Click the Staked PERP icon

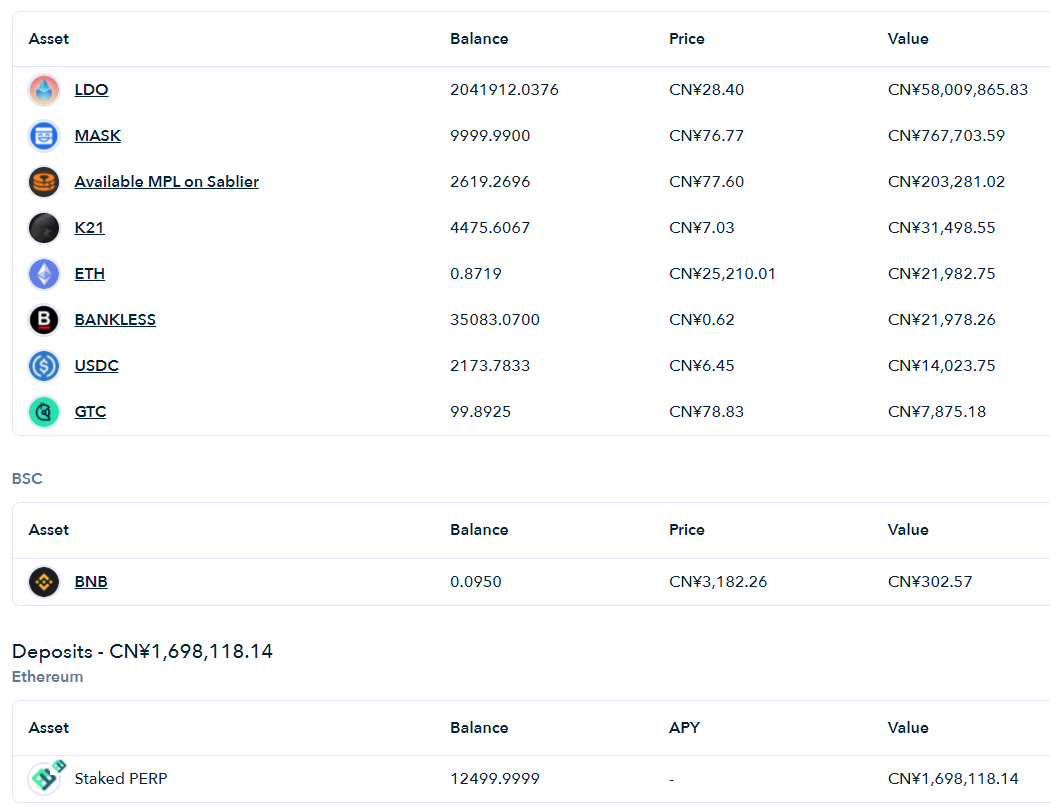[46, 777]
